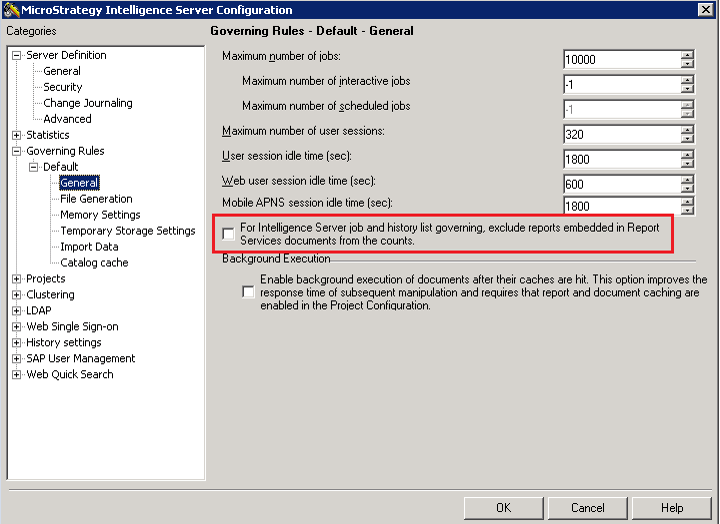The width and height of the screenshot is (720, 524).
Task: Open the Security category
Action: click(x=63, y=87)
